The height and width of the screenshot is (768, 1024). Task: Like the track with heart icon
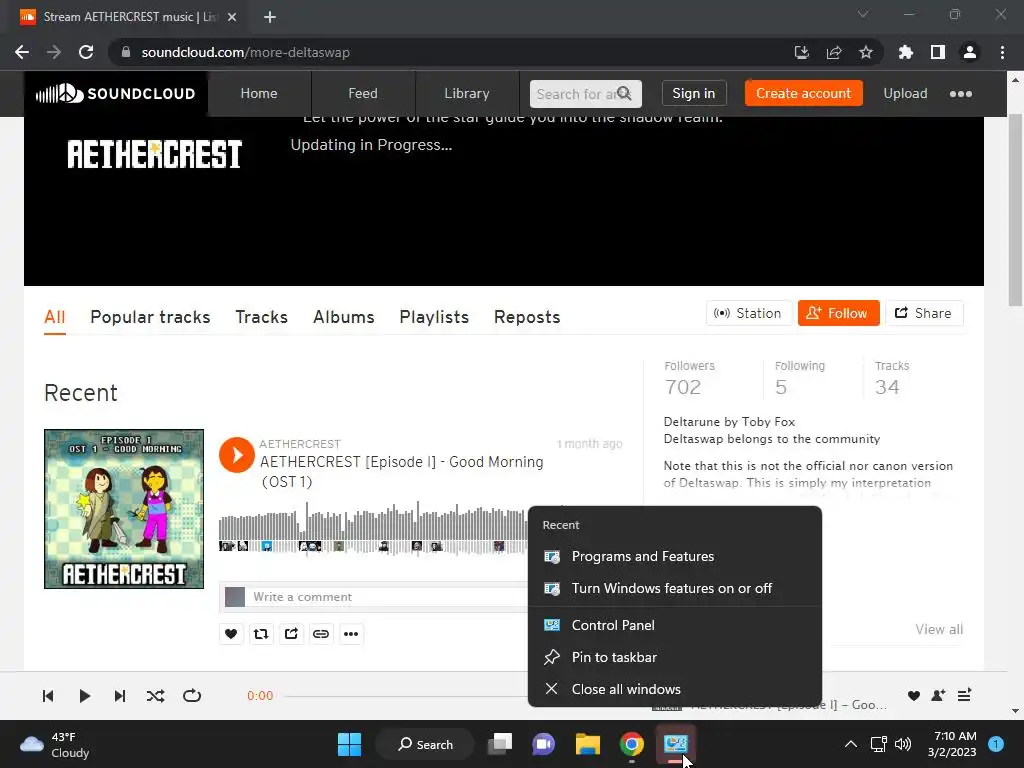(231, 633)
